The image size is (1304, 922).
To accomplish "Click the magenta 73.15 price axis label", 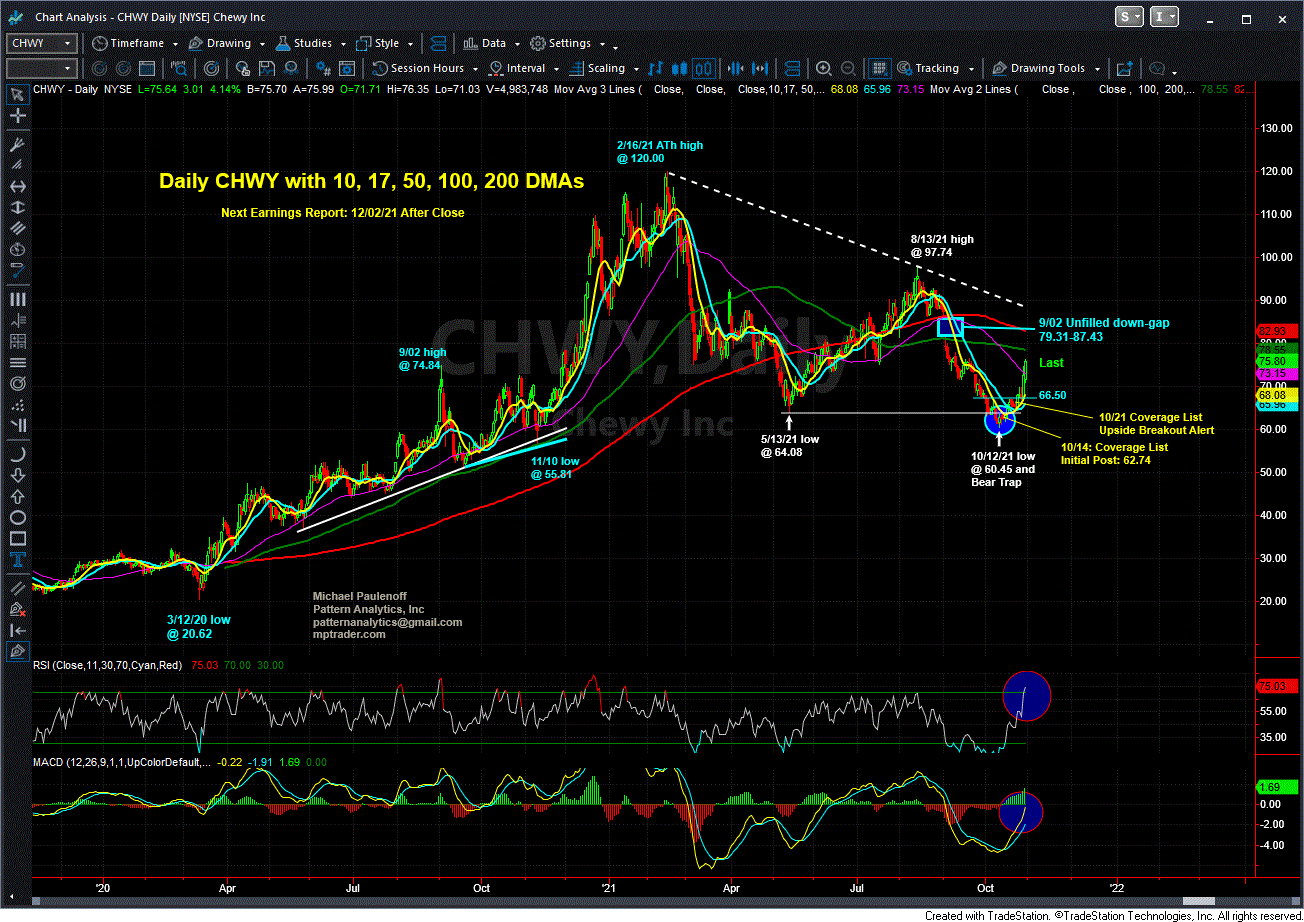I will (1277, 373).
